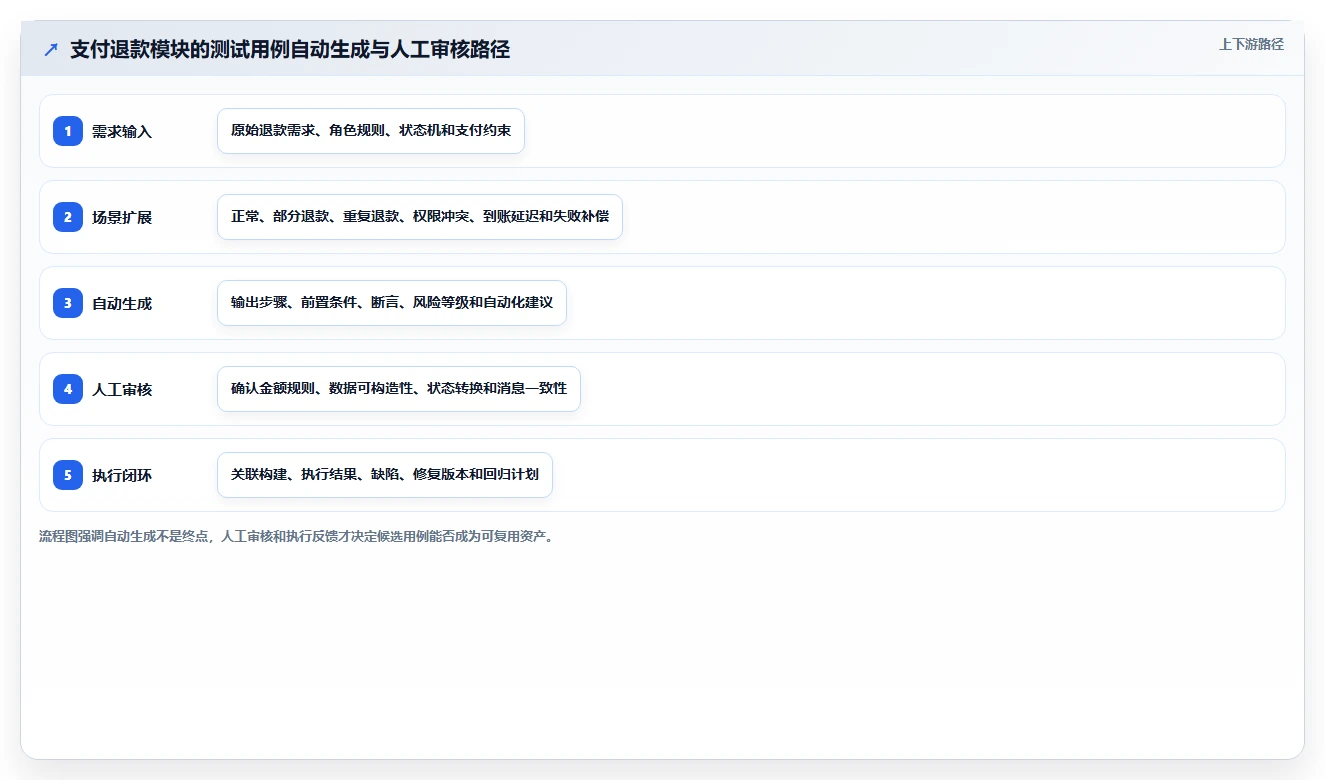Click the 需求输入 step label
Viewport: 1325px width, 780px height.
122,131
